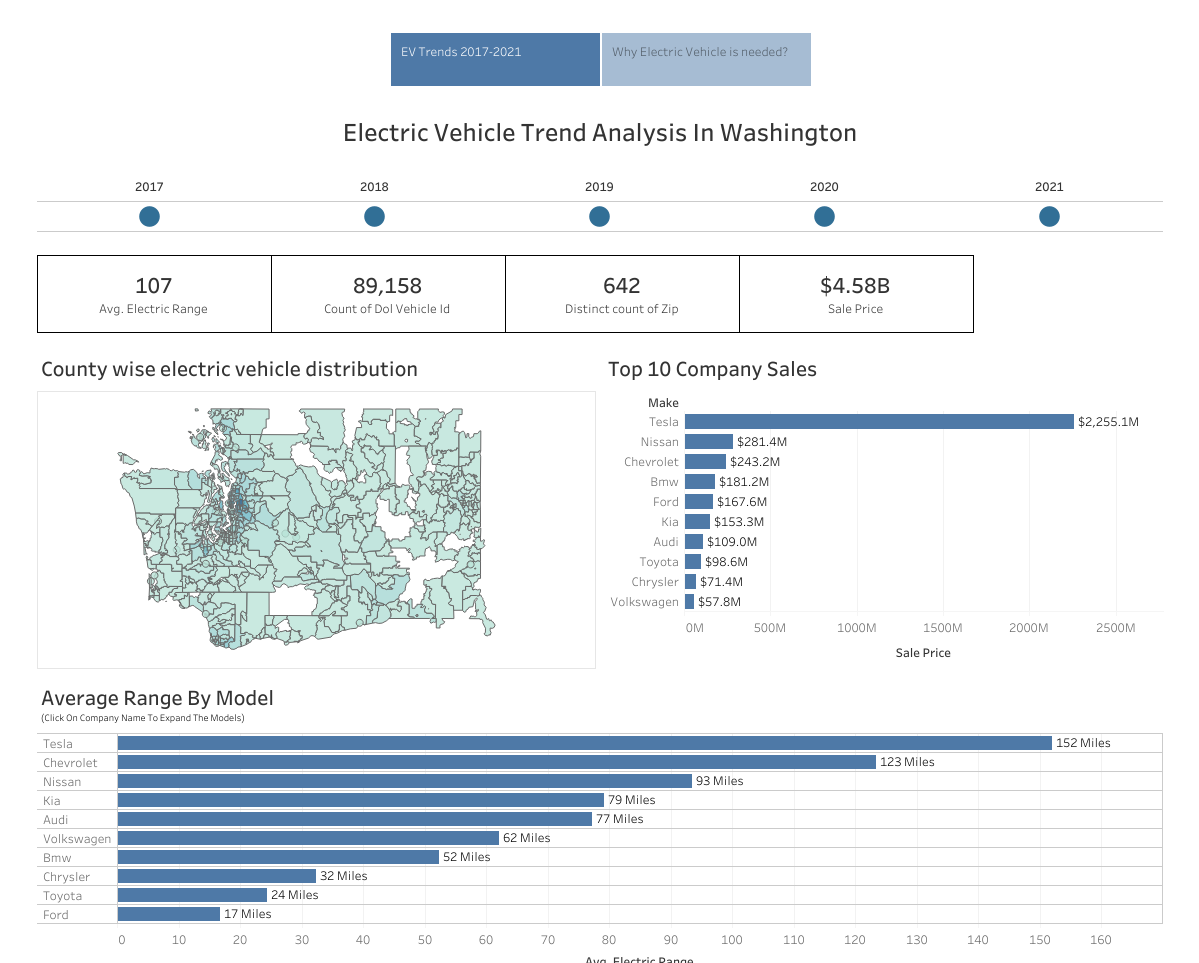Select the Toyota 24 Miles range bar
The image size is (1199, 963).
pos(192,895)
